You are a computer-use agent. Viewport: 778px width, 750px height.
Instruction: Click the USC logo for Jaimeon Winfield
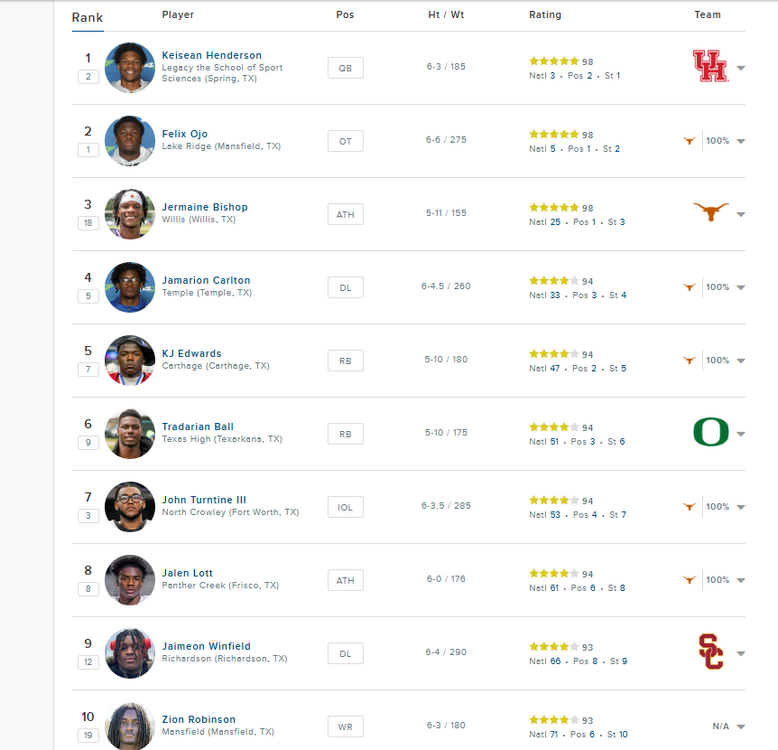(x=710, y=651)
